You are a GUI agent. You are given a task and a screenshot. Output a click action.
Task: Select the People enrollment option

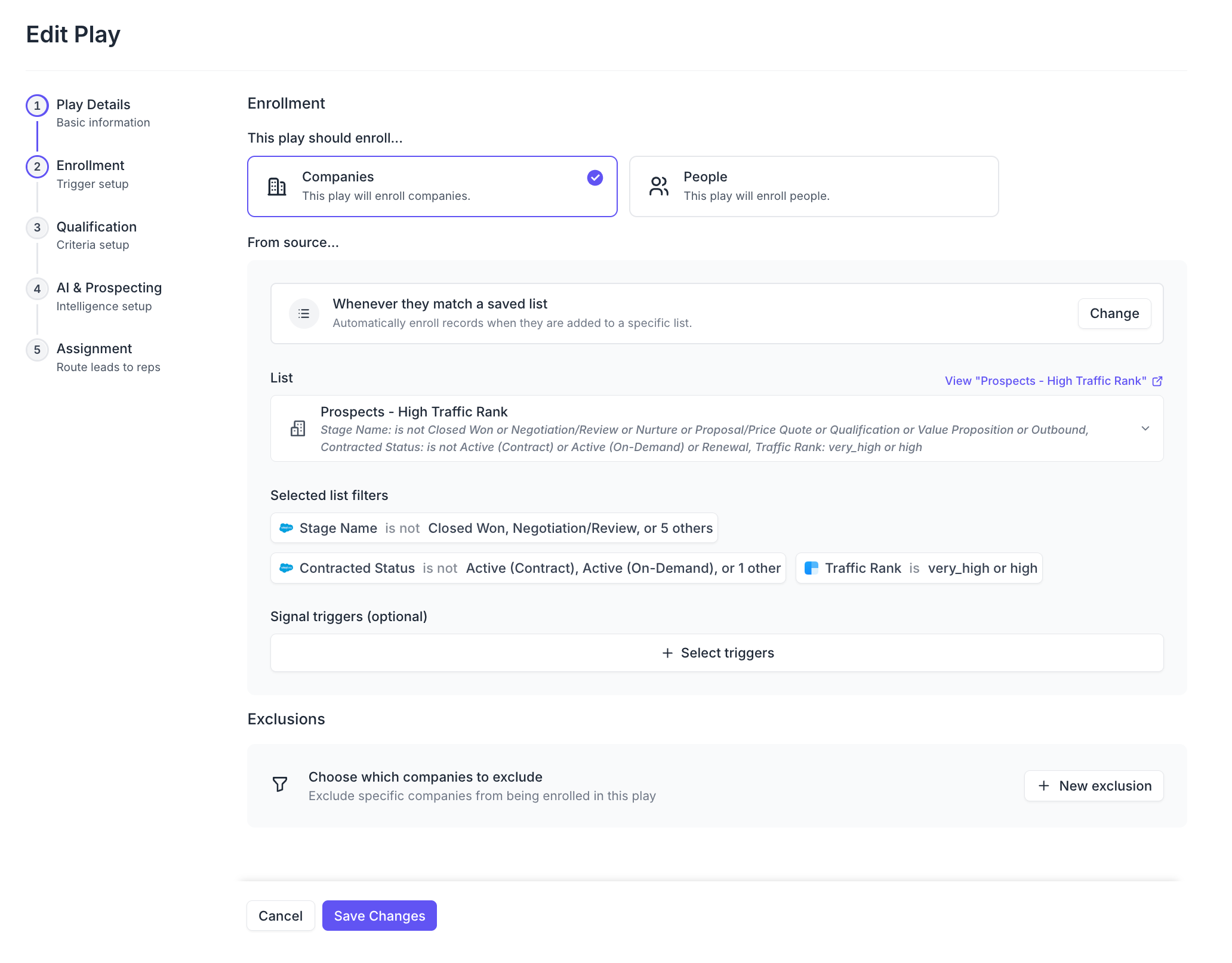coord(813,186)
